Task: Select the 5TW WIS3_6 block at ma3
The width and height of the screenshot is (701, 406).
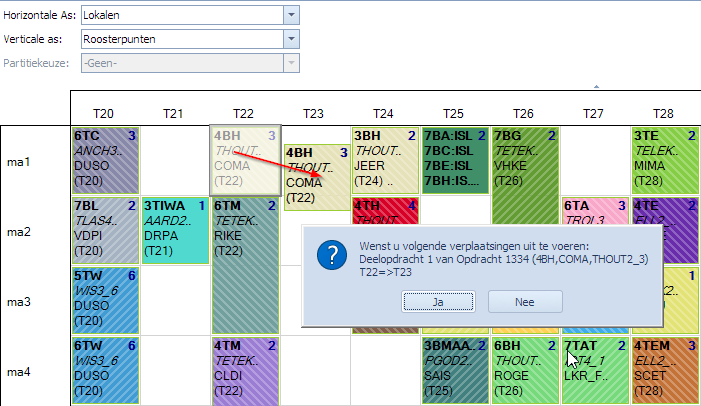Action: pyautogui.click(x=106, y=300)
